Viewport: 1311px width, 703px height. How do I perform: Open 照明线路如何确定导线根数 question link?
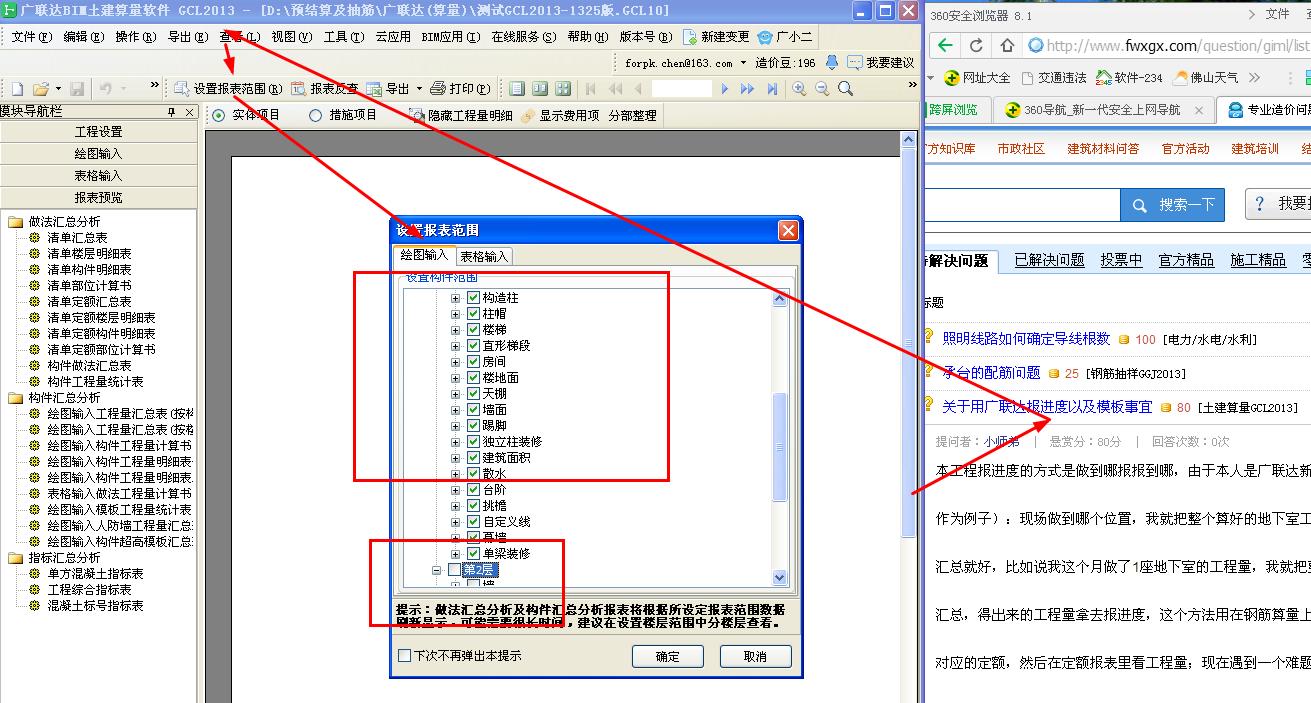pyautogui.click(x=1026, y=339)
